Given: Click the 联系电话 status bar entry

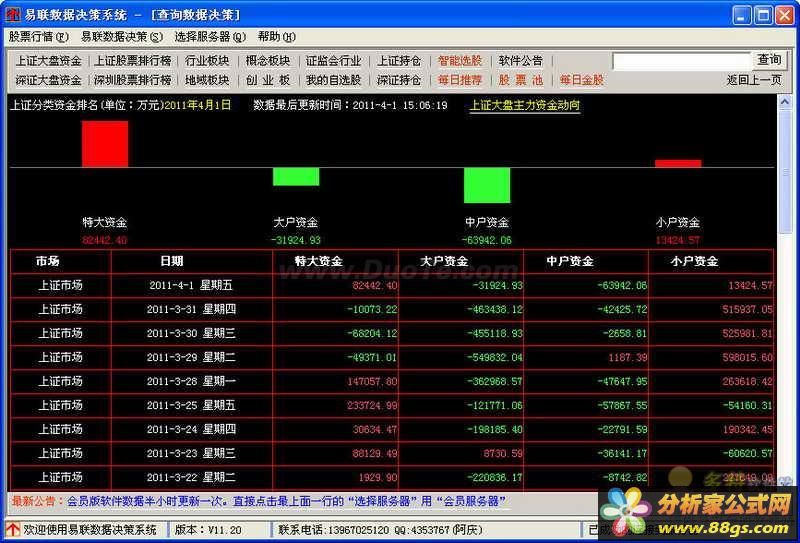Looking at the screenshot, I should [x=380, y=530].
